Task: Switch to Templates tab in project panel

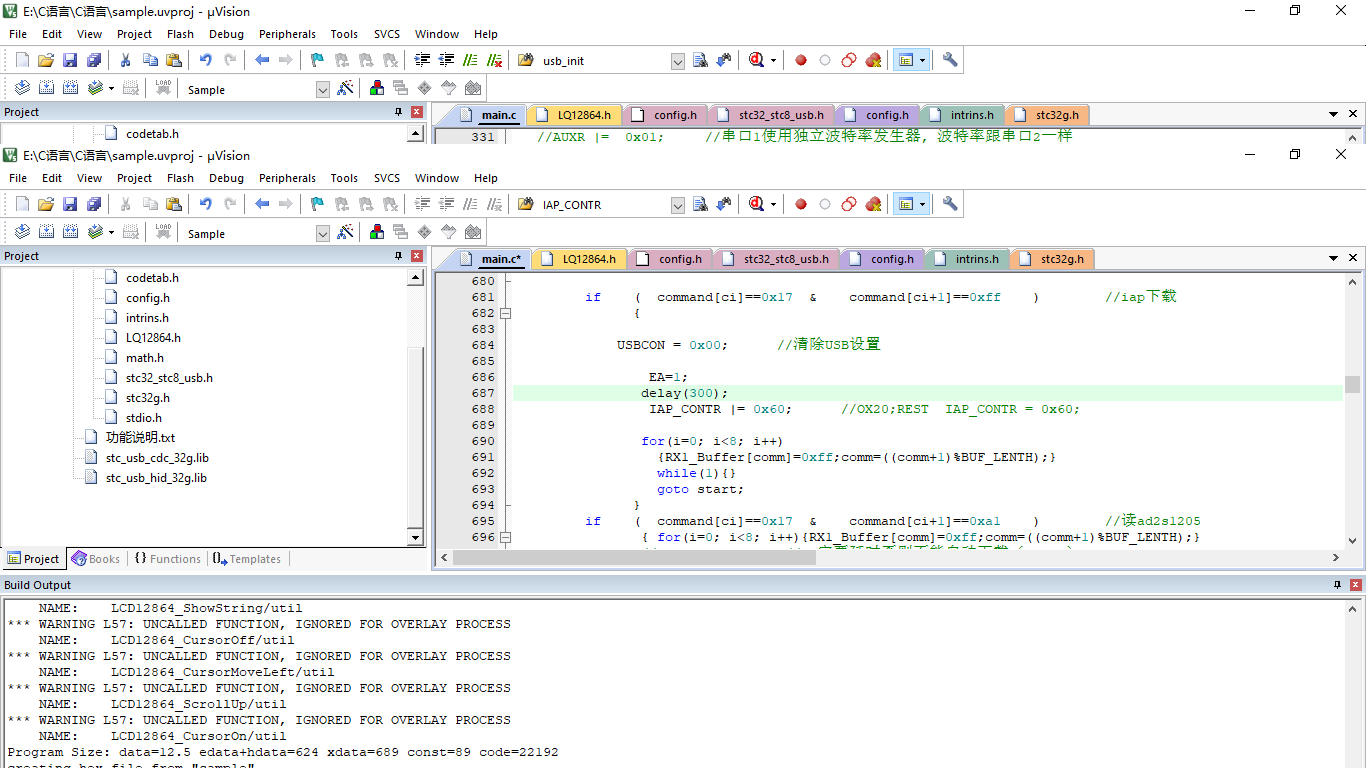Action: tap(246, 559)
